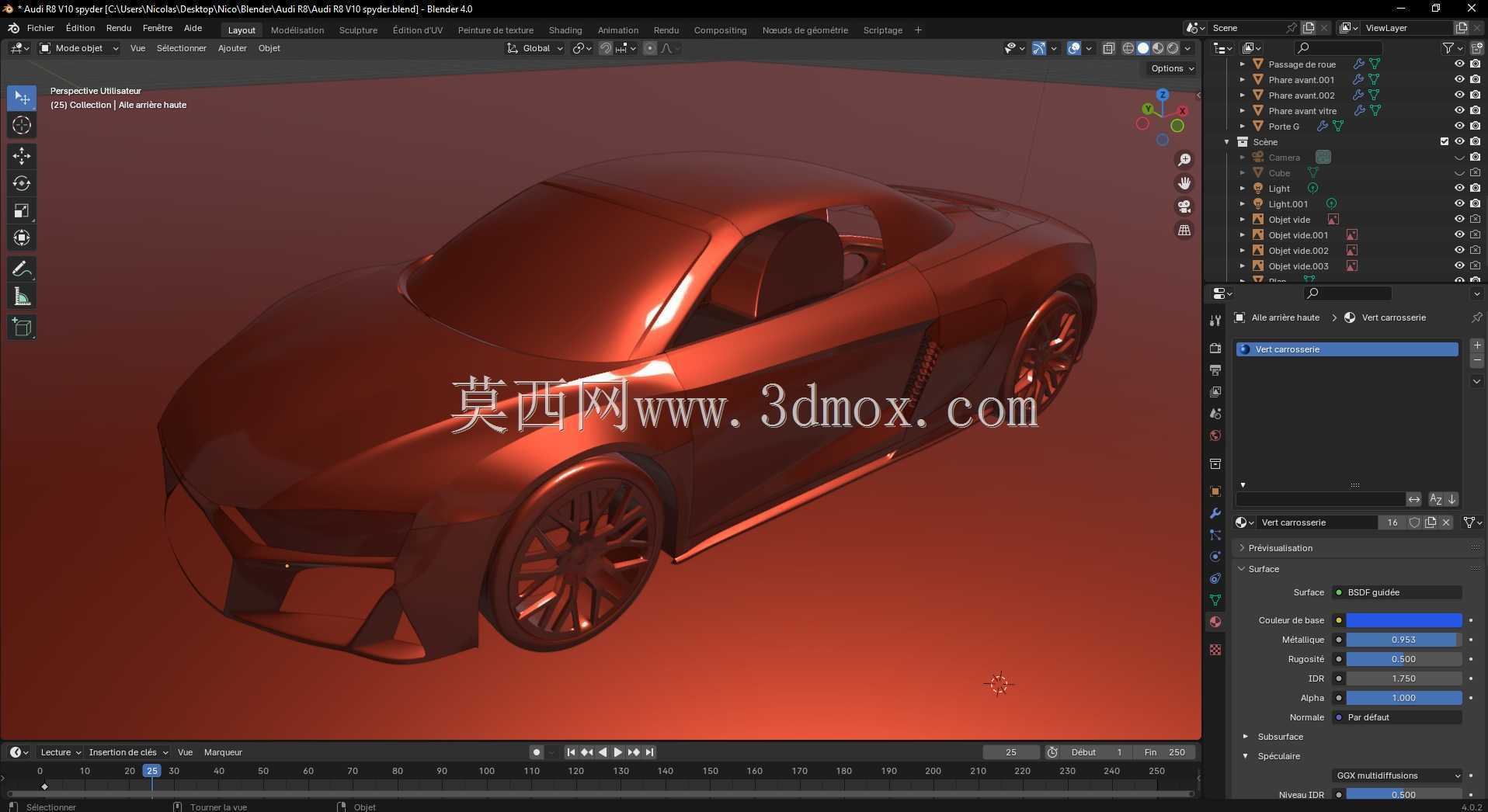This screenshot has width=1488, height=812.
Task: Jump to the first frame
Action: (x=571, y=752)
